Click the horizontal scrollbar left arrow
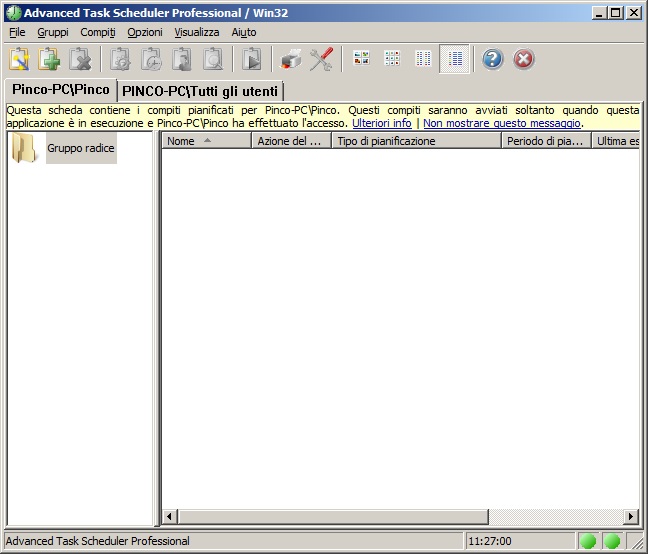Image resolution: width=648 pixels, height=554 pixels. (x=169, y=516)
